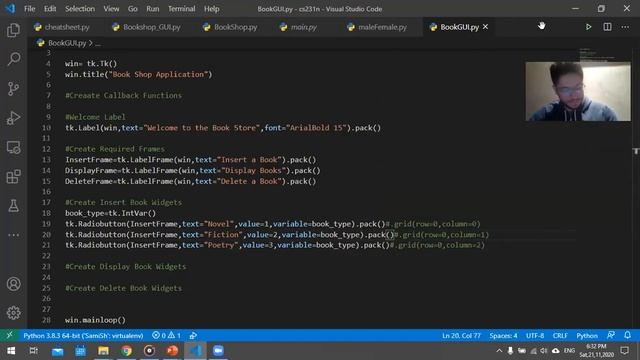Image resolution: width=640 pixels, height=360 pixels.
Task: Click the webcam video thumbnail
Action: coord(578,91)
